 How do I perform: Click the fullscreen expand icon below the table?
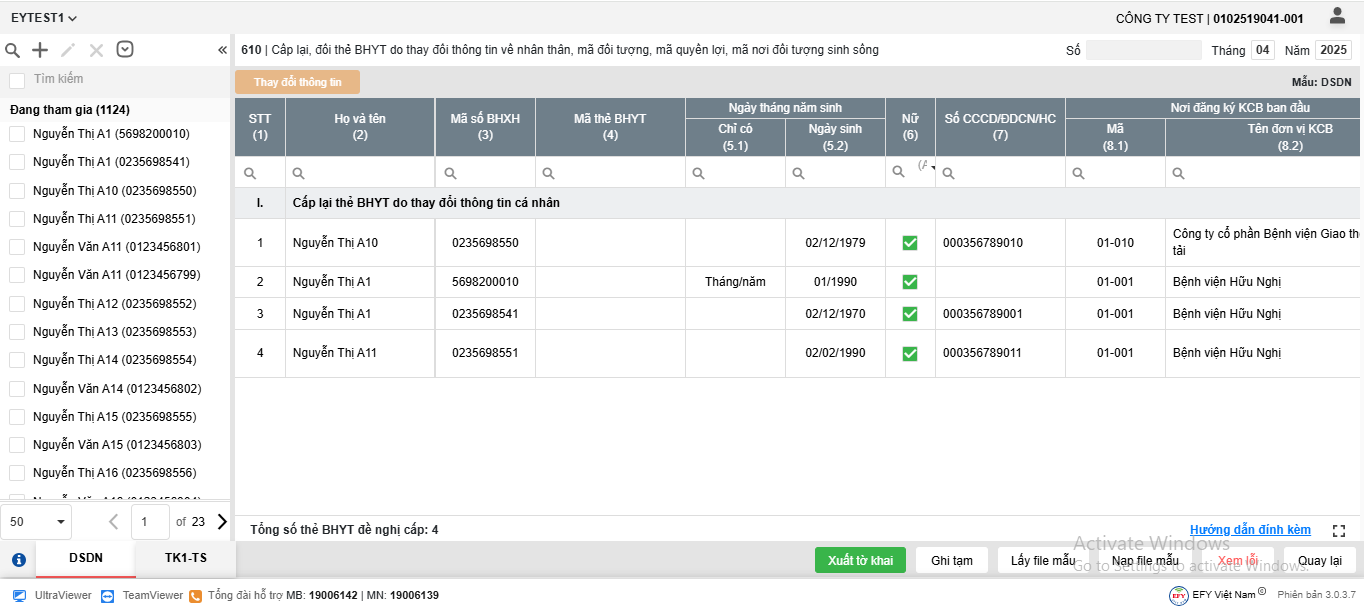point(1339,531)
